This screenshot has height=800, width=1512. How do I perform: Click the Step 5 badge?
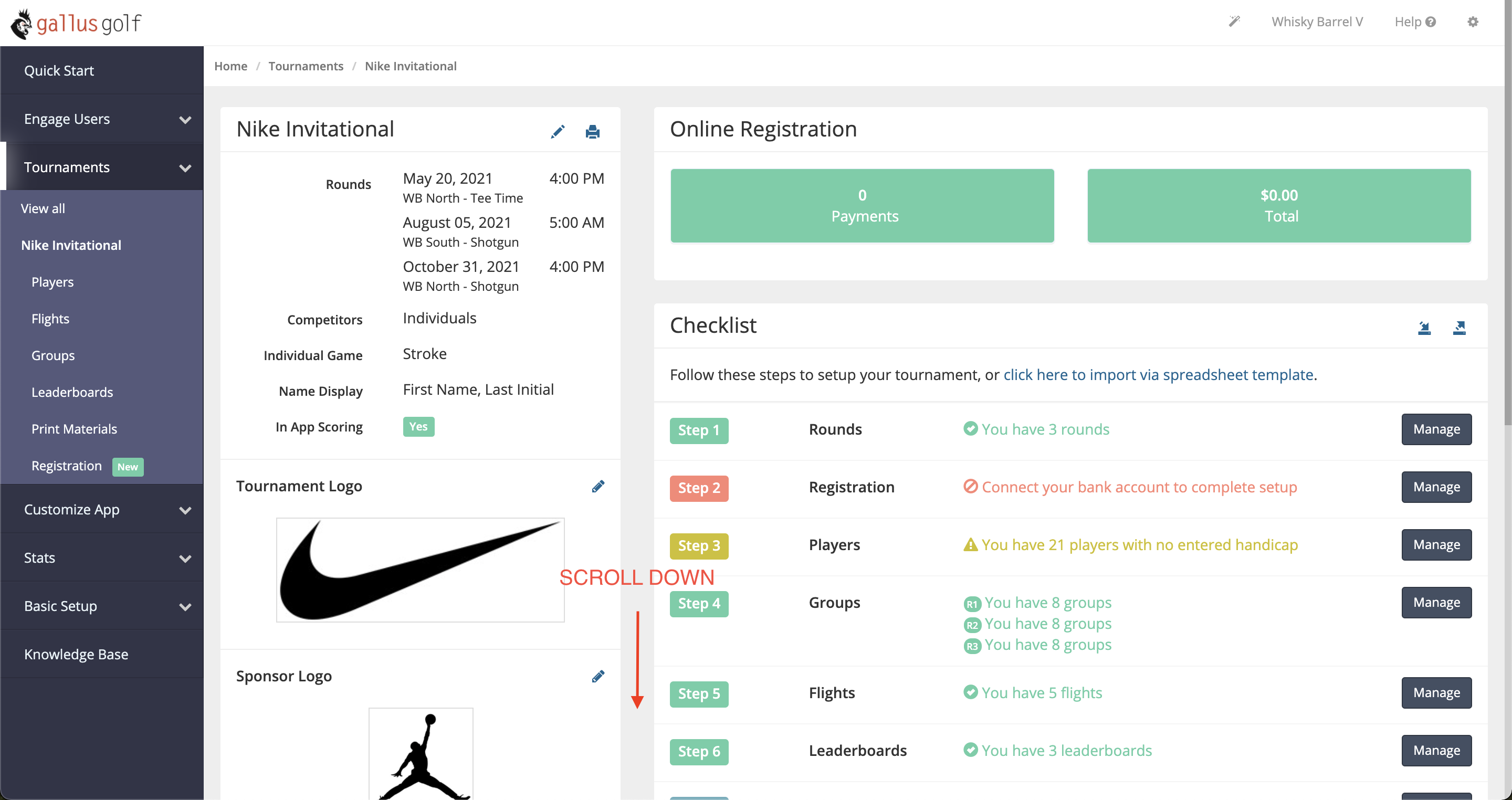[699, 694]
